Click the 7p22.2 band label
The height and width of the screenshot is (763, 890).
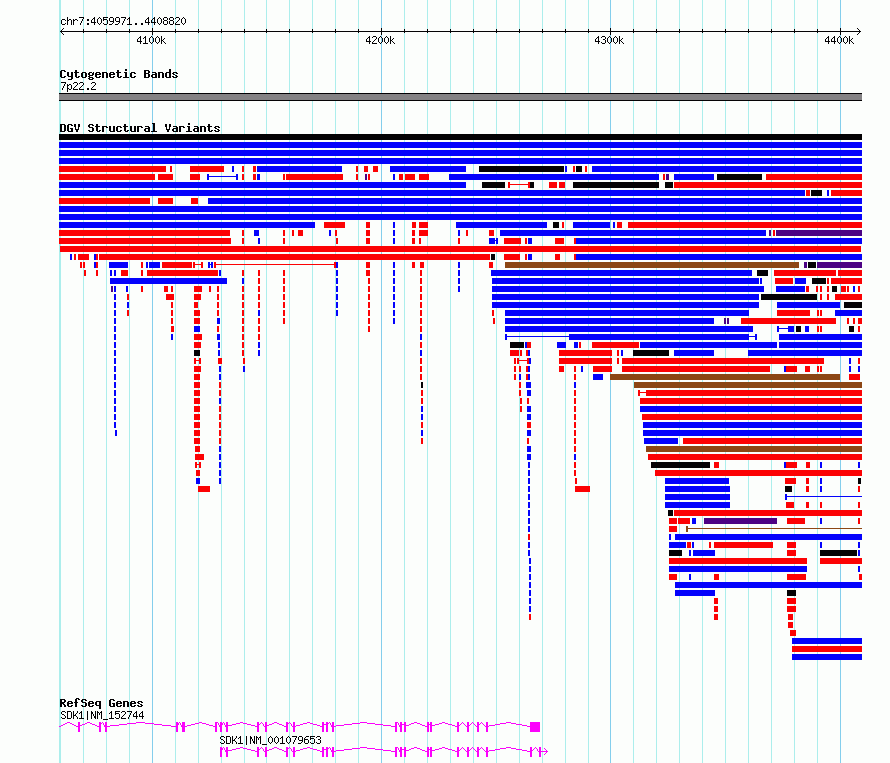(78, 86)
